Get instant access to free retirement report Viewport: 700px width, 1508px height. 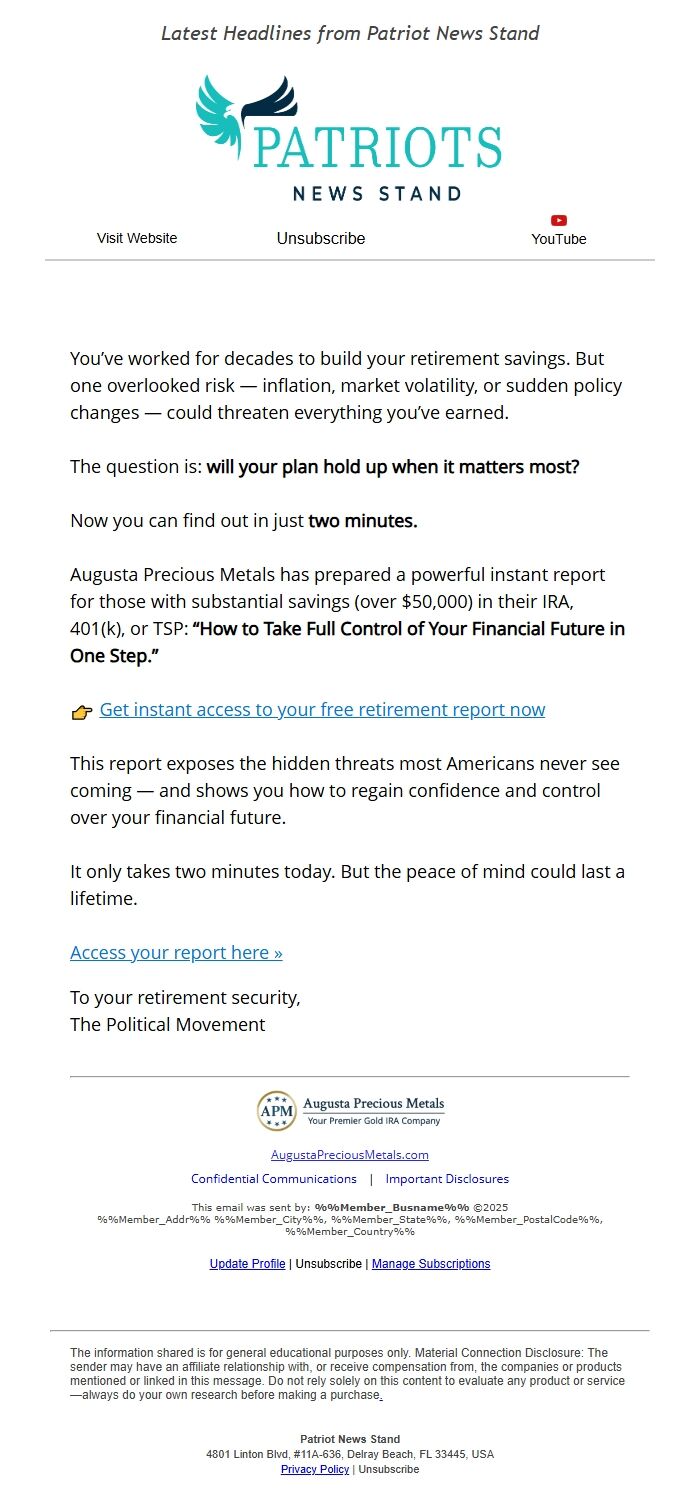(x=322, y=710)
